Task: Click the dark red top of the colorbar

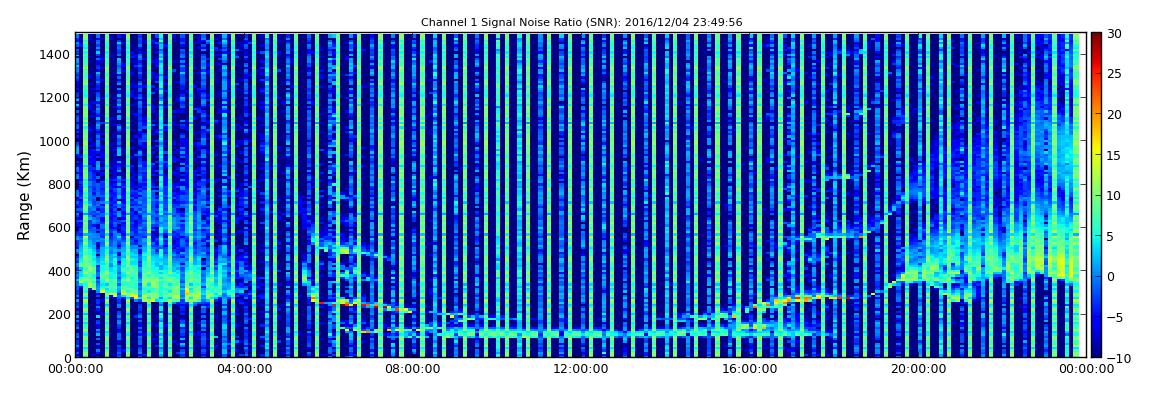Action: (x=1096, y=37)
